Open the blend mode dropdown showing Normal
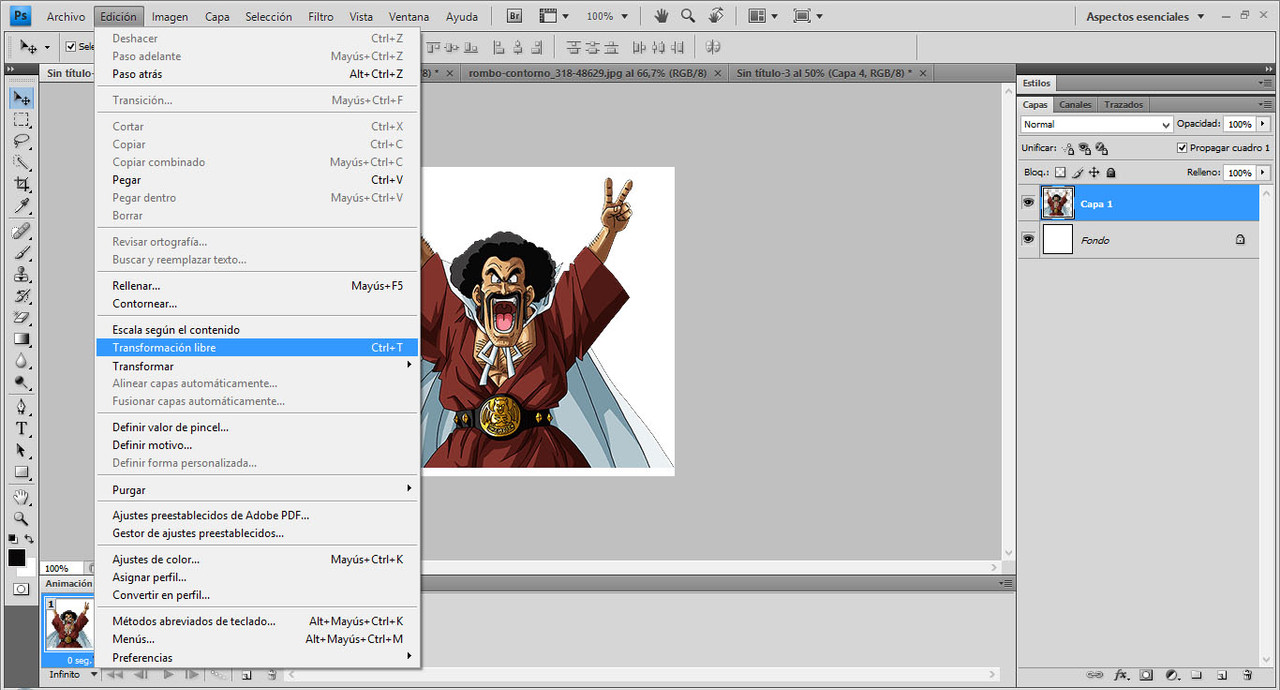The height and width of the screenshot is (690, 1280). [1096, 124]
